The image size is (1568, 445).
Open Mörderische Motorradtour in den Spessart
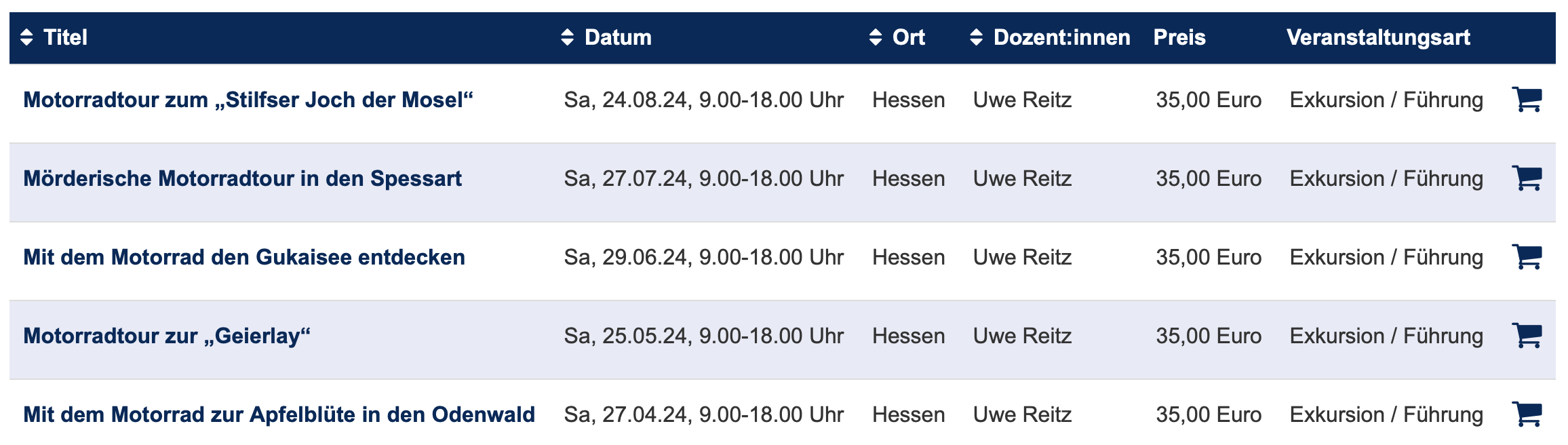(x=242, y=178)
